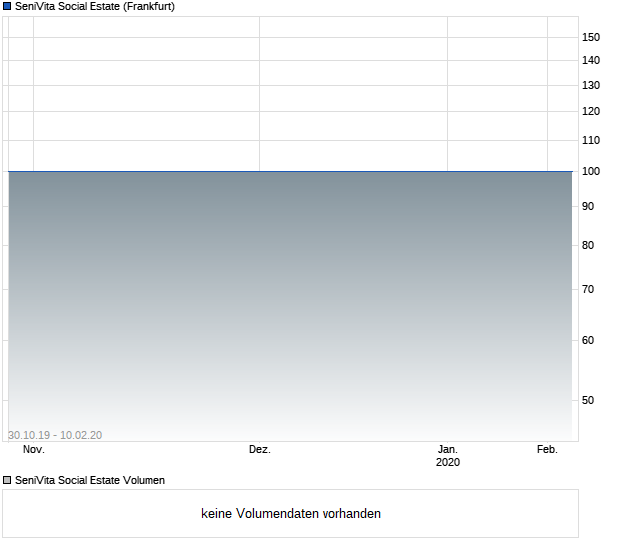The height and width of the screenshot is (546, 620).
Task: Click the 80 price axis value
Action: tap(588, 245)
